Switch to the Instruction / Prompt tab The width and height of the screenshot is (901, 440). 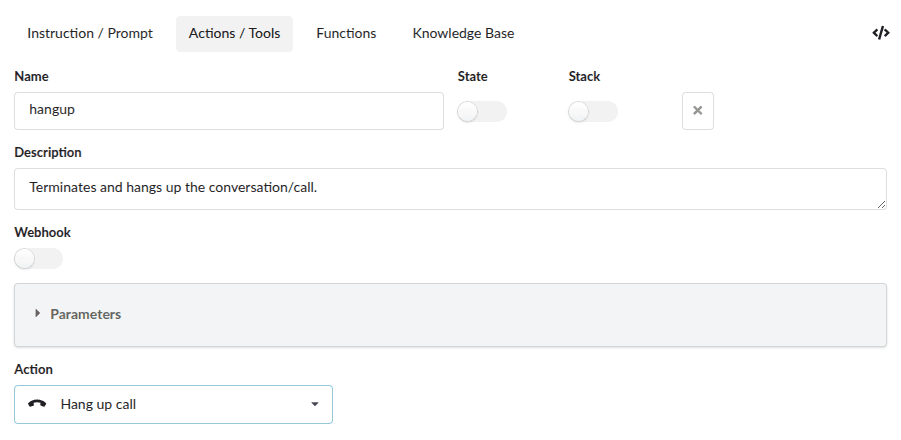90,33
